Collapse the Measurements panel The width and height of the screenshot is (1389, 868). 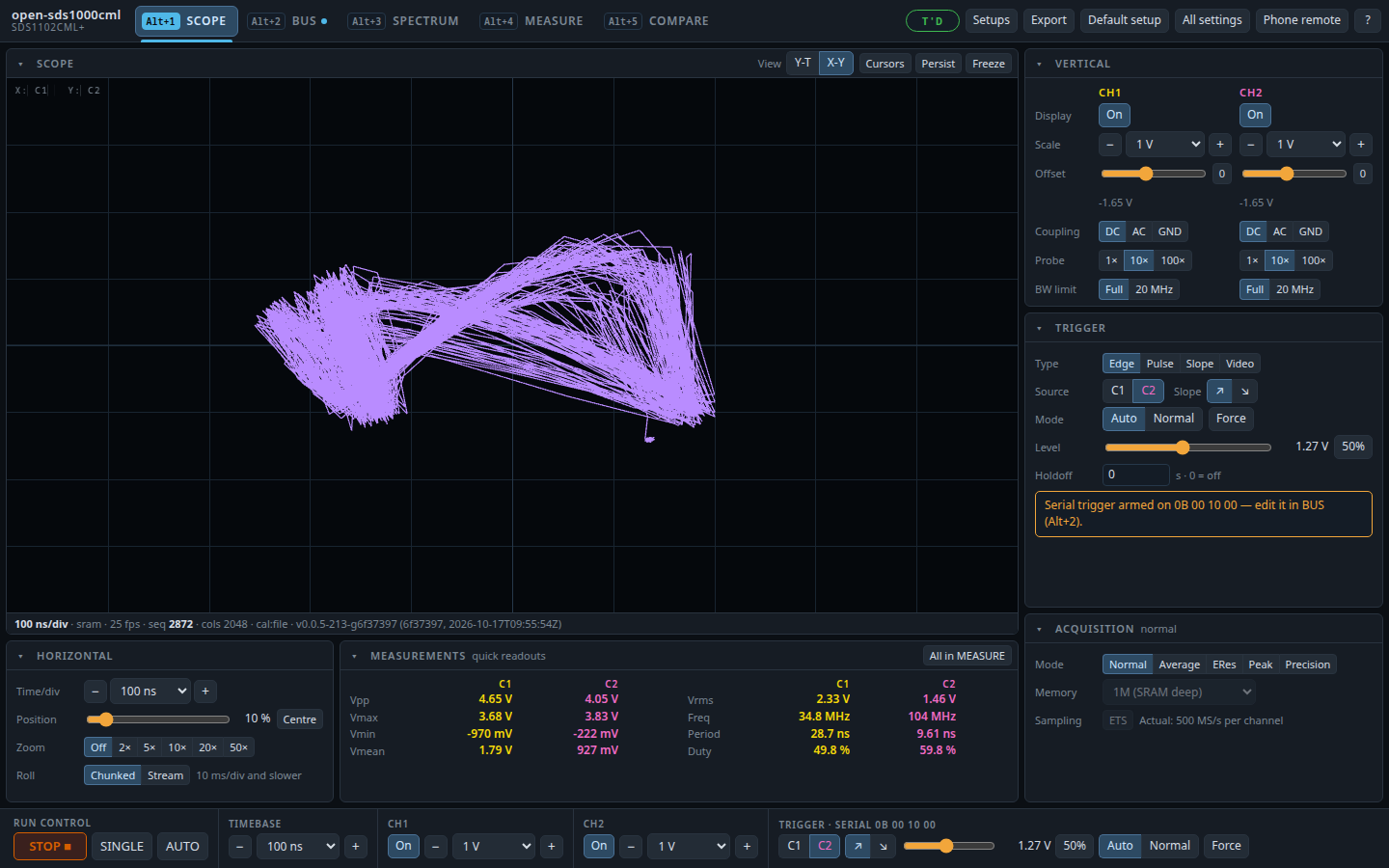354,656
